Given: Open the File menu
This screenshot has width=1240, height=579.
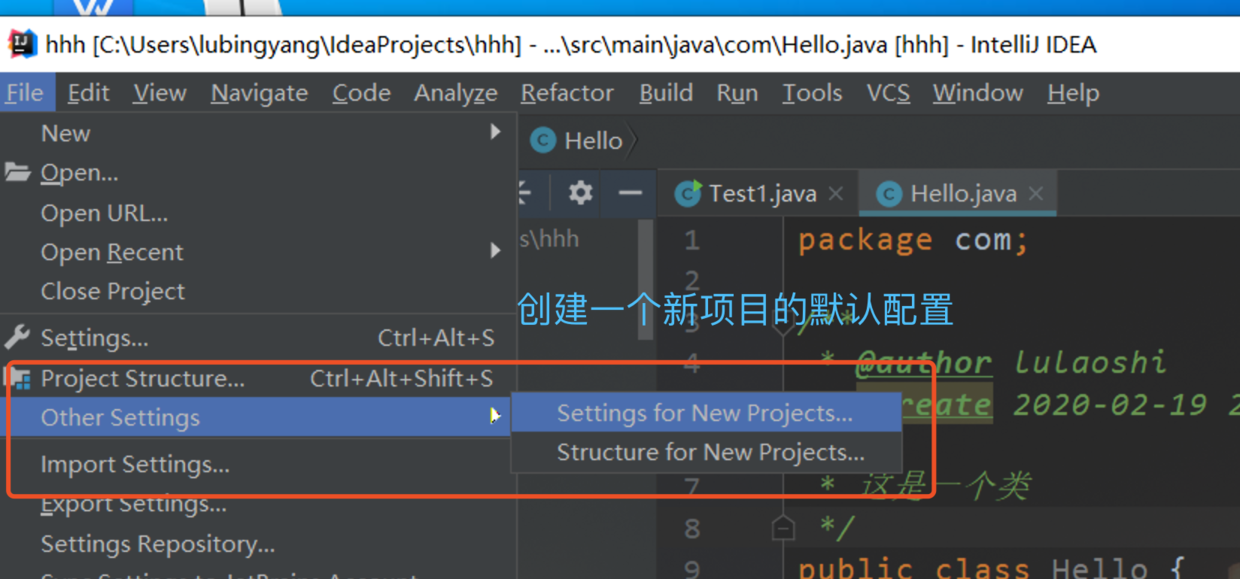Looking at the screenshot, I should (24, 93).
